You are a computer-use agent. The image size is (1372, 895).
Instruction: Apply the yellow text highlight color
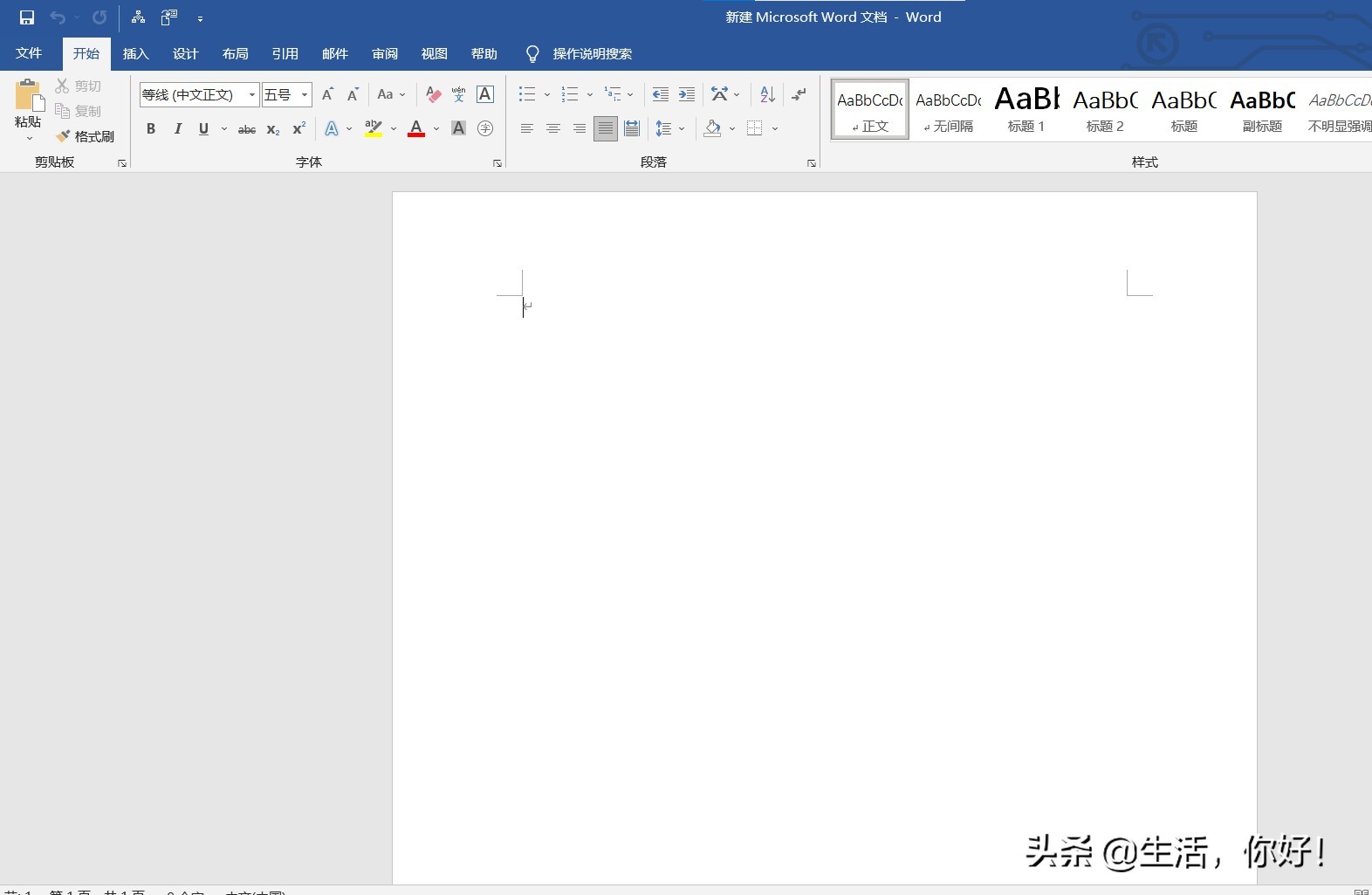point(374,128)
